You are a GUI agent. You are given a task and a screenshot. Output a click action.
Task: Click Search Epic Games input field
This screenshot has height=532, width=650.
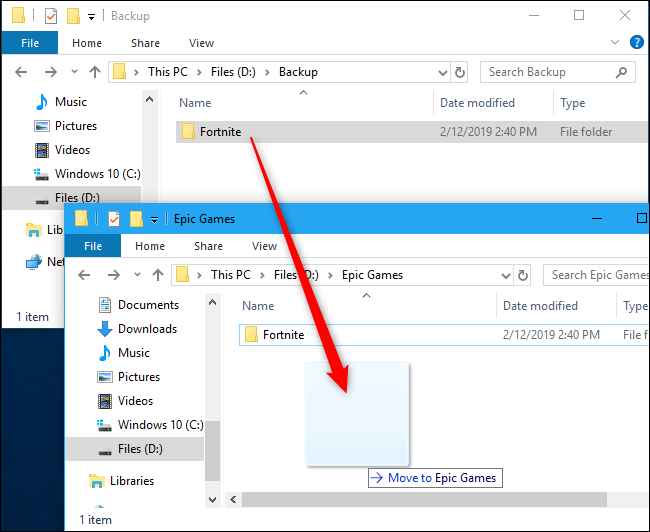596,275
